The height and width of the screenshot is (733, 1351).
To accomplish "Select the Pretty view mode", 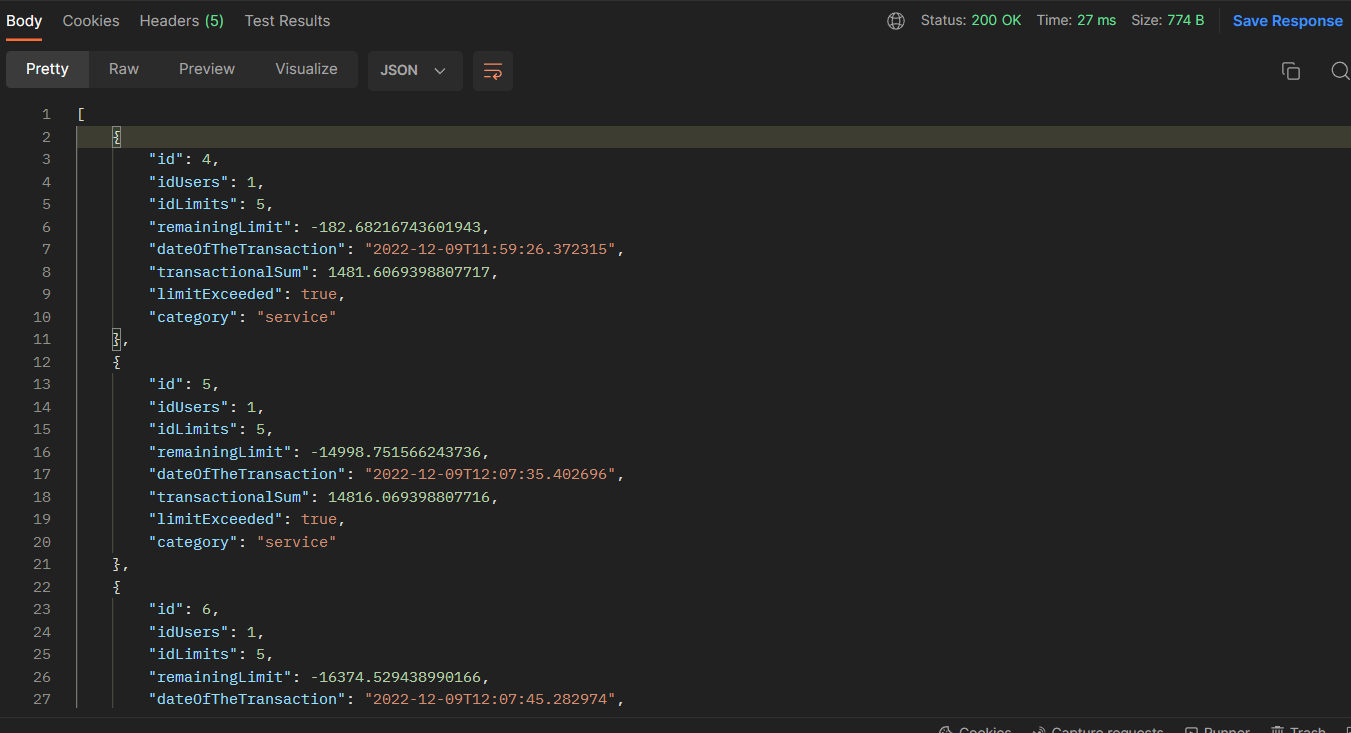I will tap(47, 69).
